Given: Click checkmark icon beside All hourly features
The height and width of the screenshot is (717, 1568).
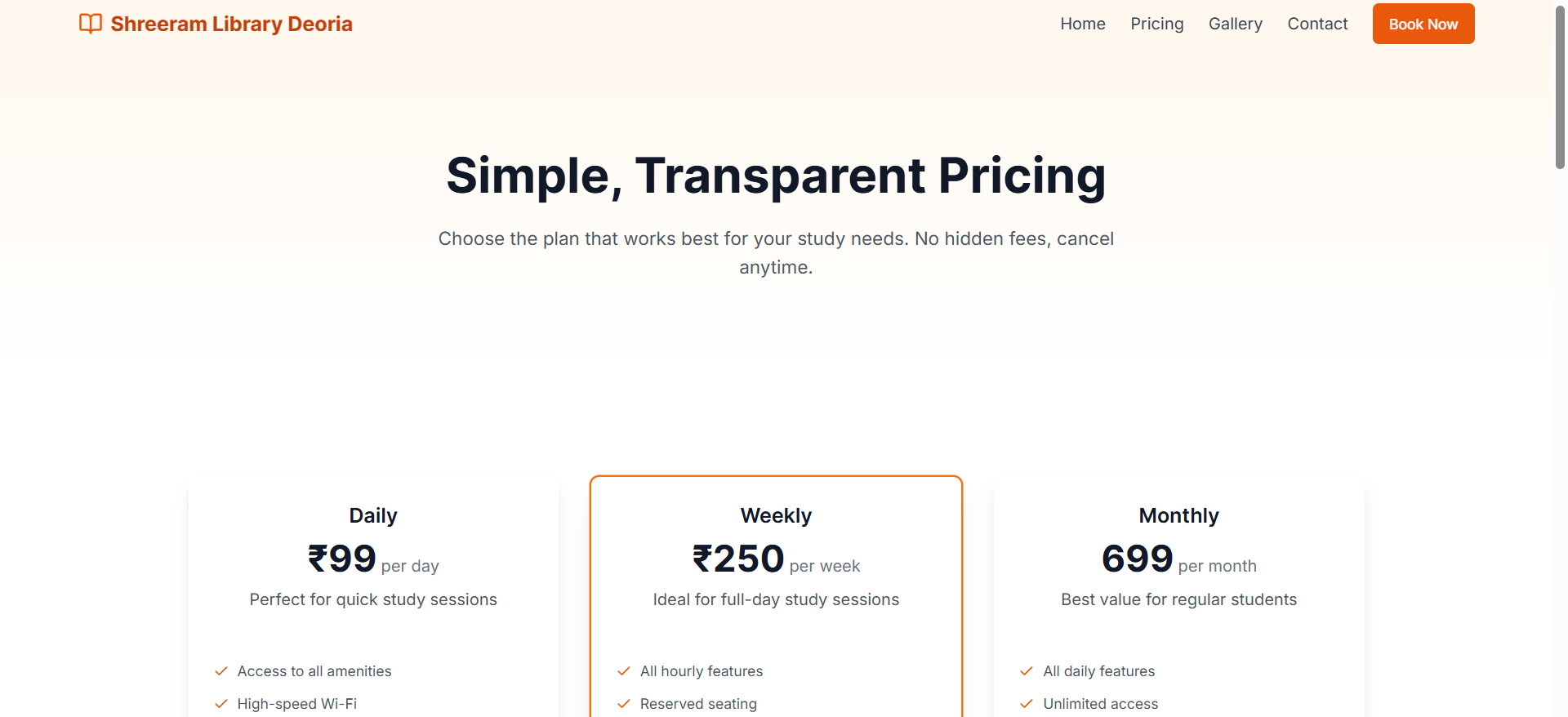Looking at the screenshot, I should point(624,671).
